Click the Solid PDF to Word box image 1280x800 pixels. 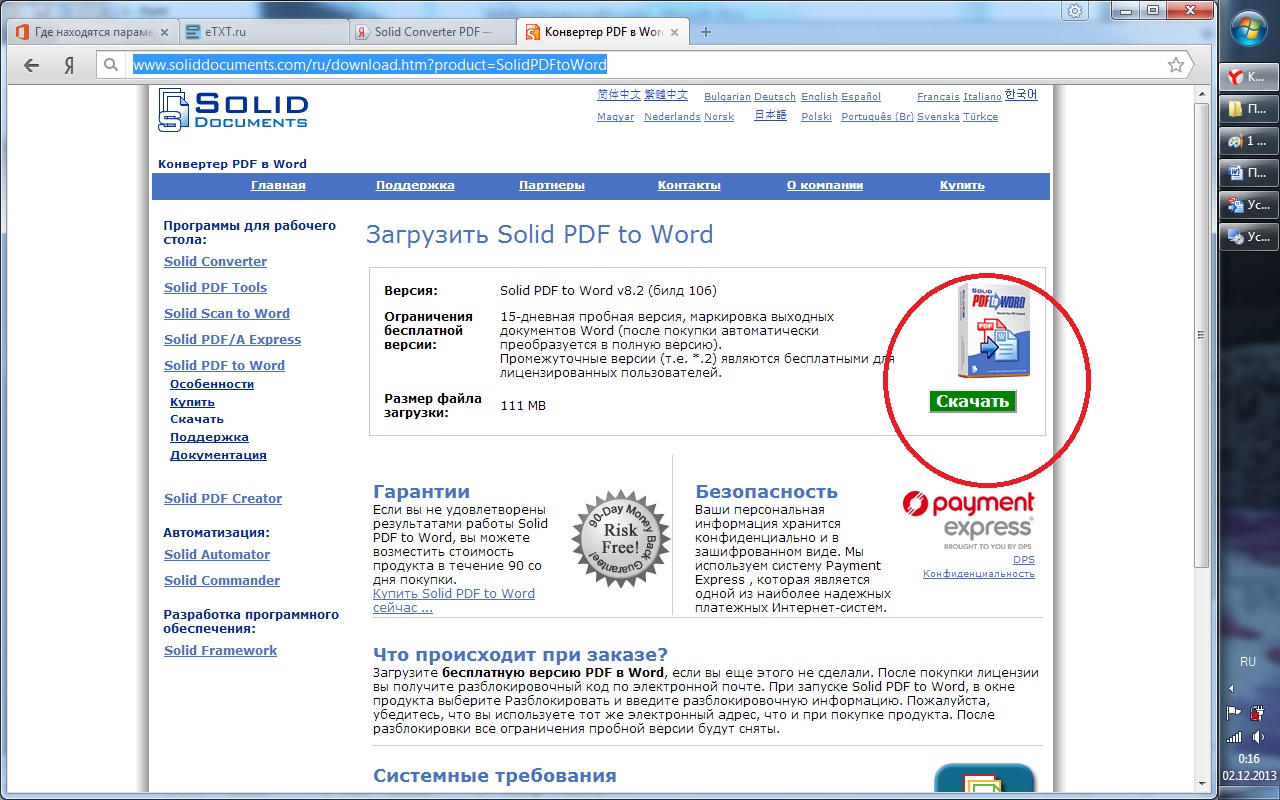click(x=992, y=331)
